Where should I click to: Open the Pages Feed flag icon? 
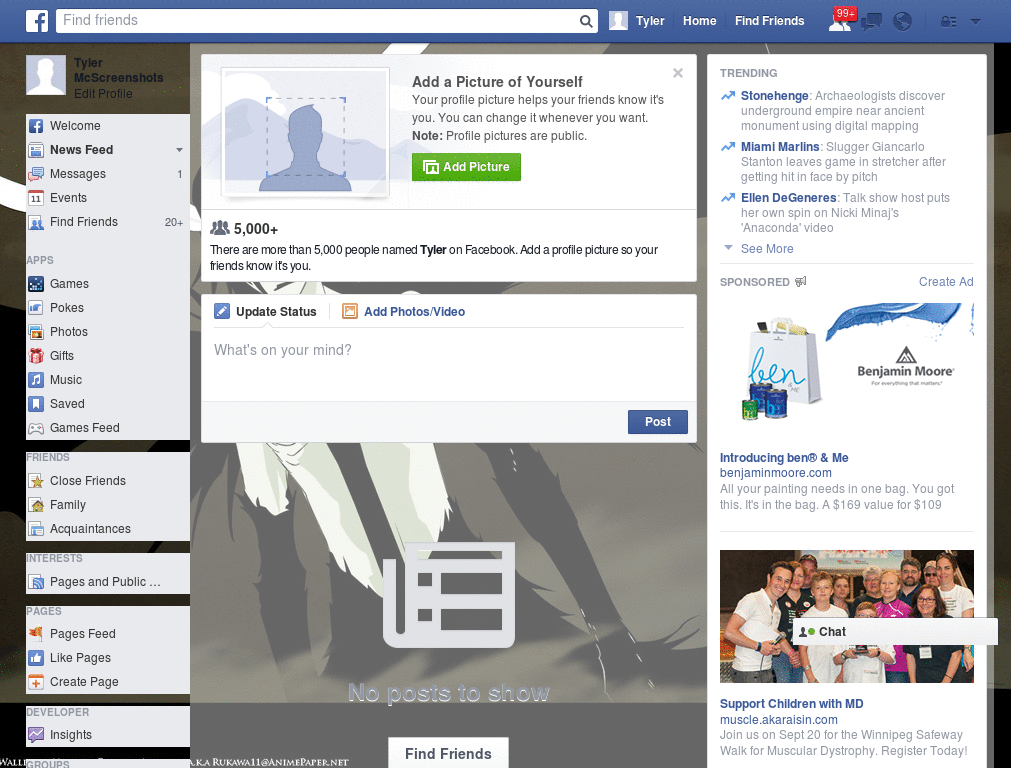point(36,633)
